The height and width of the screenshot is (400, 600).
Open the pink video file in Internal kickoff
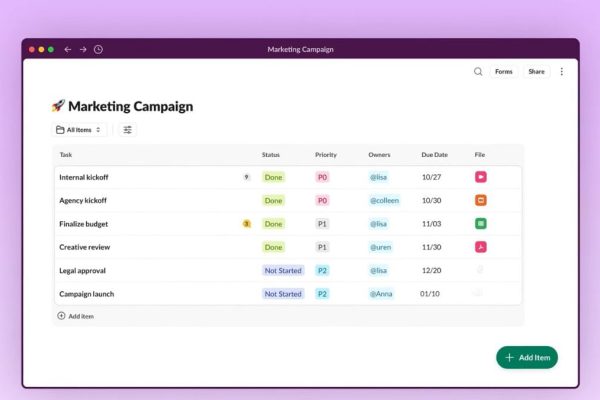click(x=480, y=177)
